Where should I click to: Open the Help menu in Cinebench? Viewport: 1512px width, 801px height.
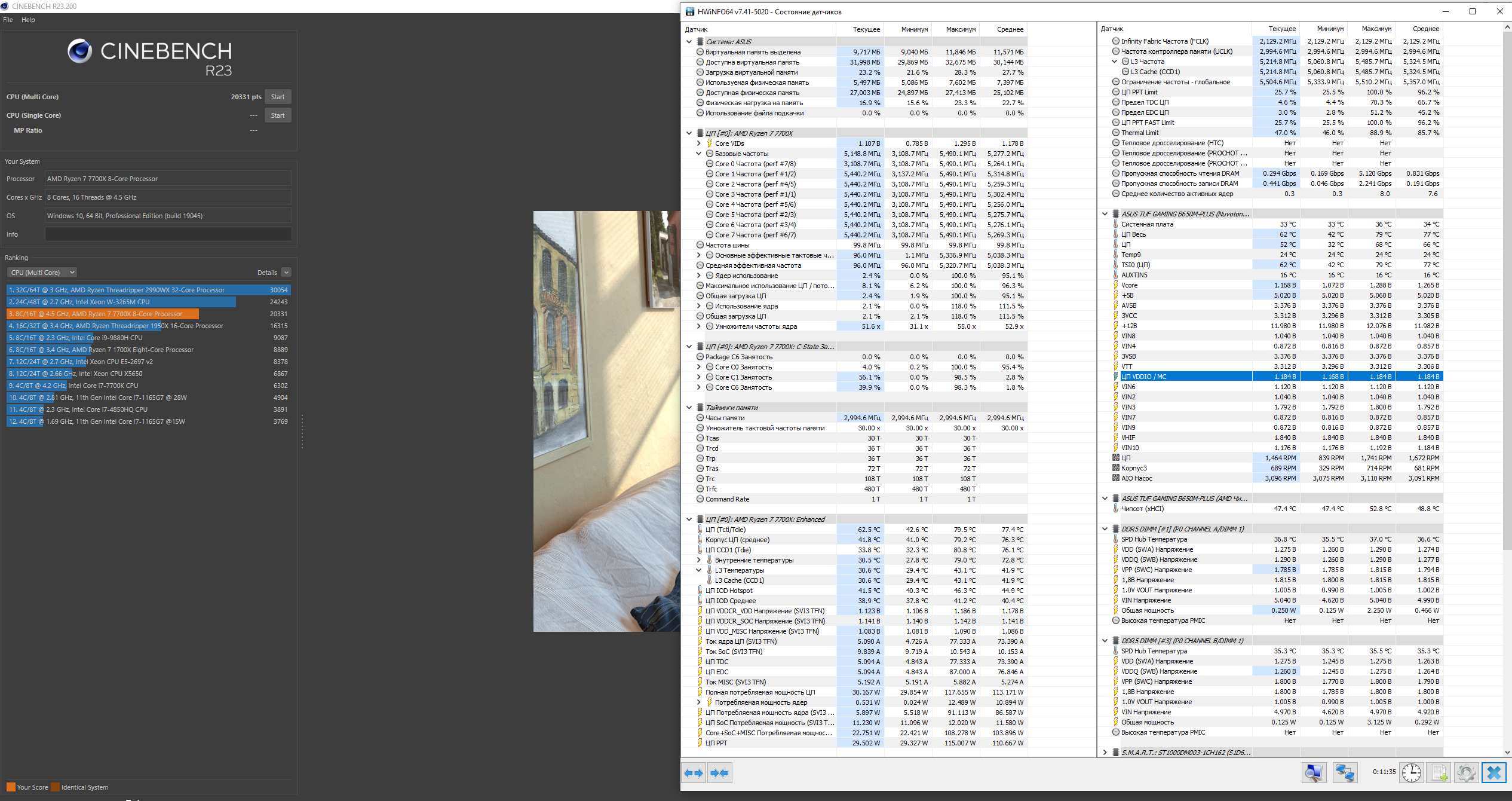(28, 20)
